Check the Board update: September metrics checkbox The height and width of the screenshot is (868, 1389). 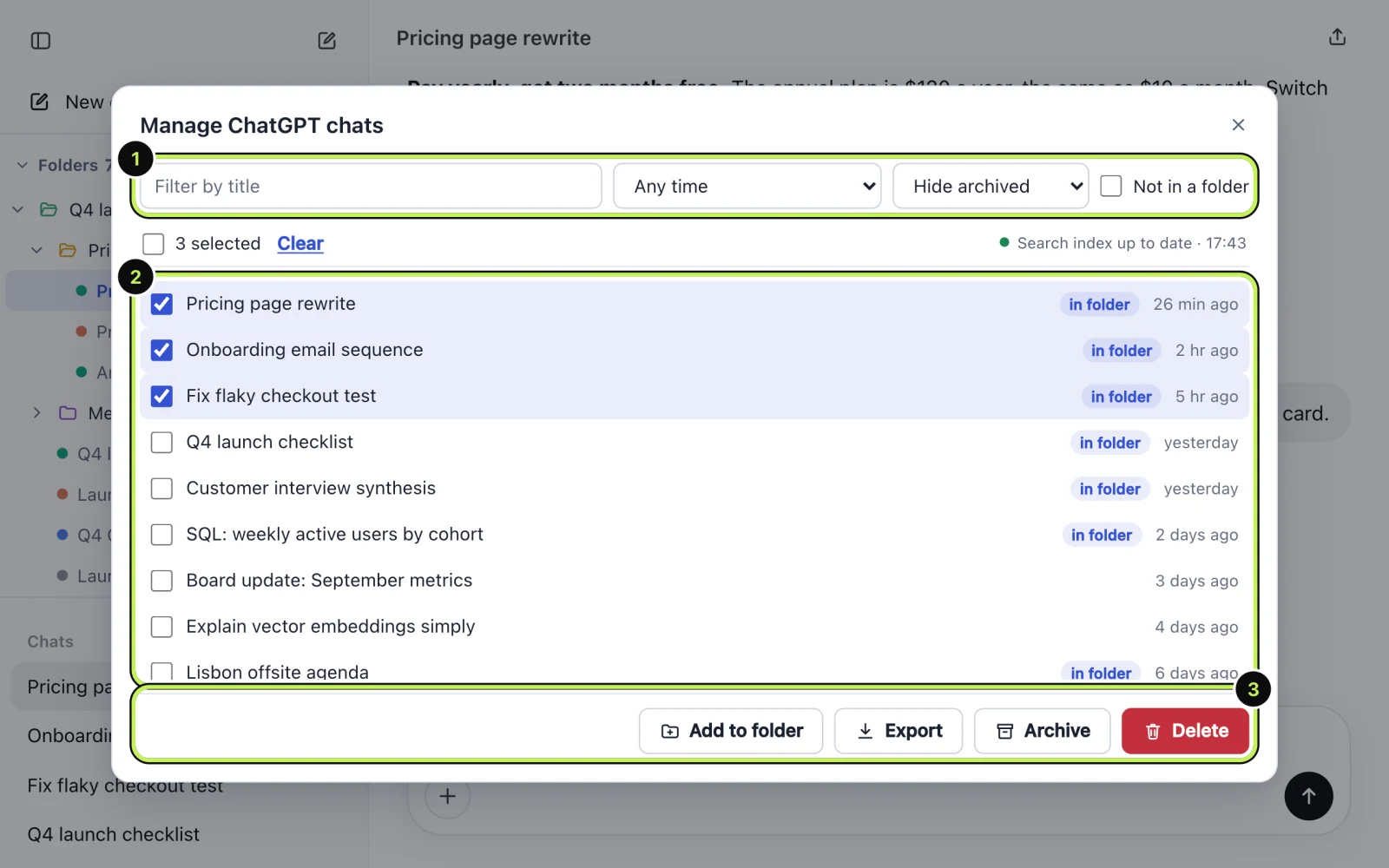161,580
